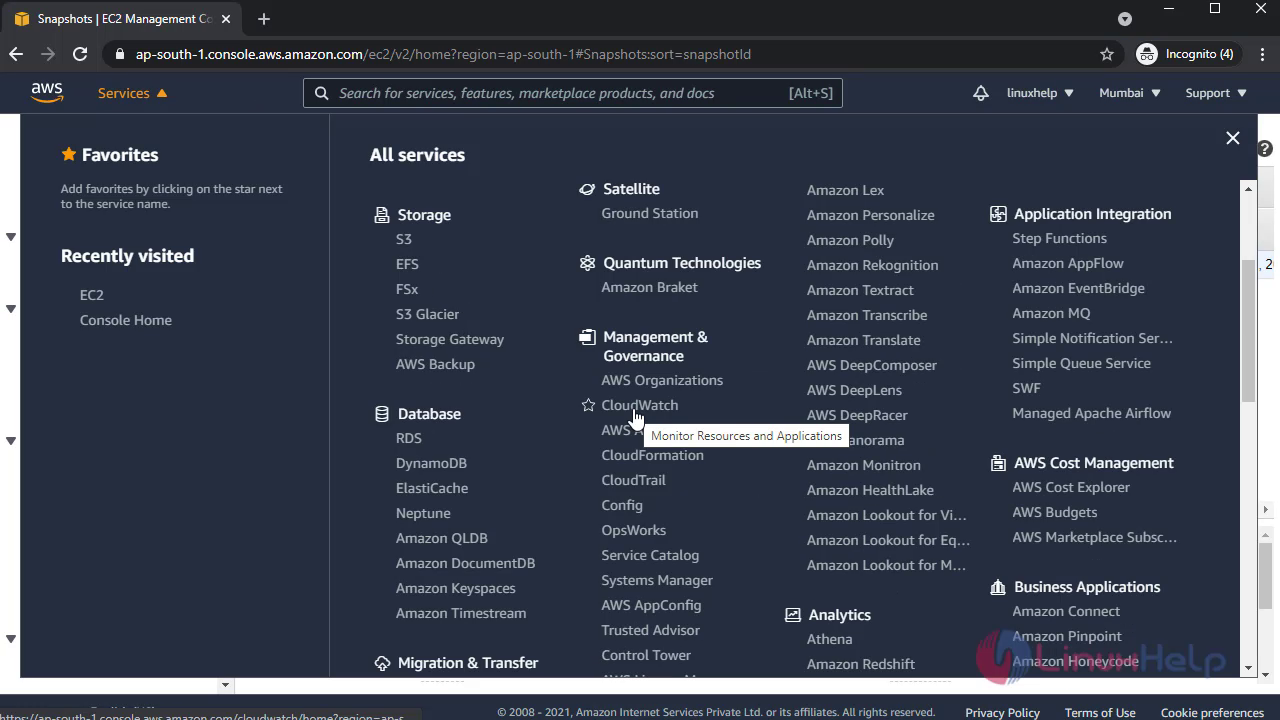Open DynamoDB
This screenshot has width=1280, height=720.
coord(431,463)
